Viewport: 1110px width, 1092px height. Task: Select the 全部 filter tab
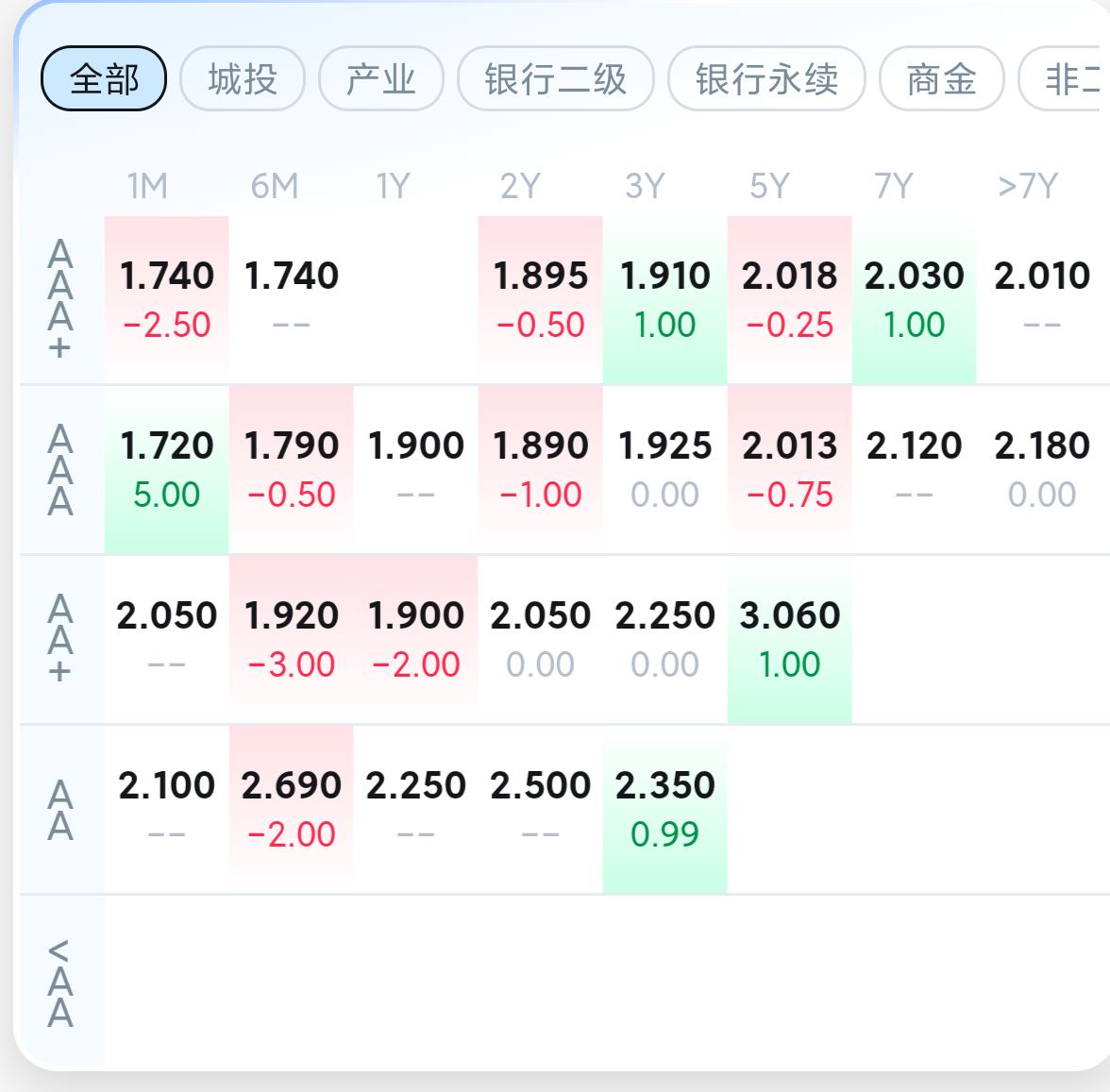point(104,78)
